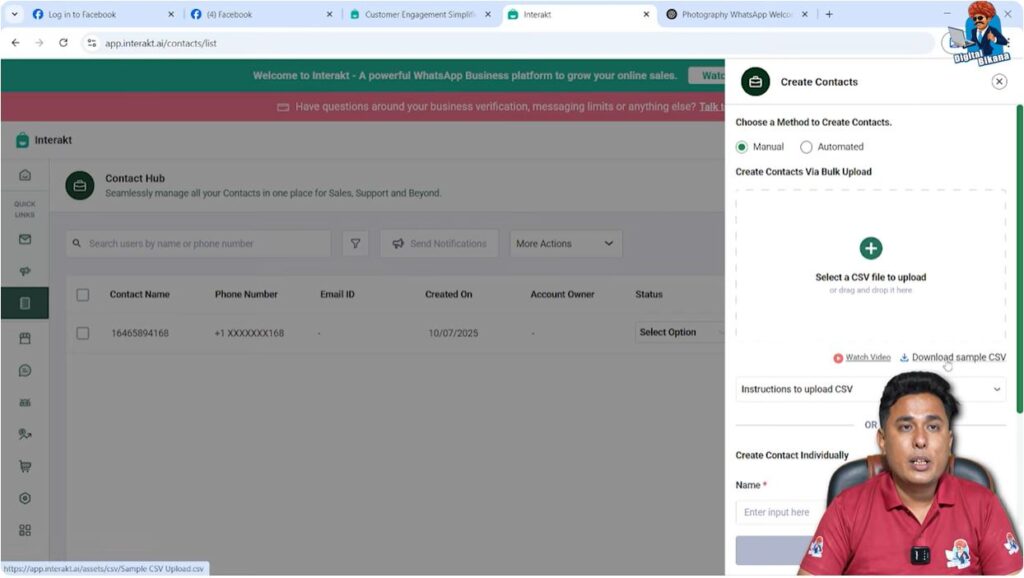Open the apps grid icon in sidebar

point(25,530)
